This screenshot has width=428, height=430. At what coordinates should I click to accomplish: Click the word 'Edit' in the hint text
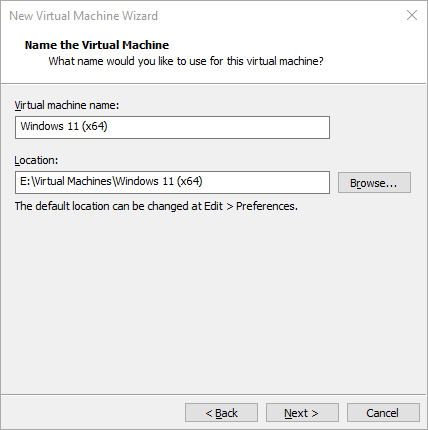click(213, 206)
